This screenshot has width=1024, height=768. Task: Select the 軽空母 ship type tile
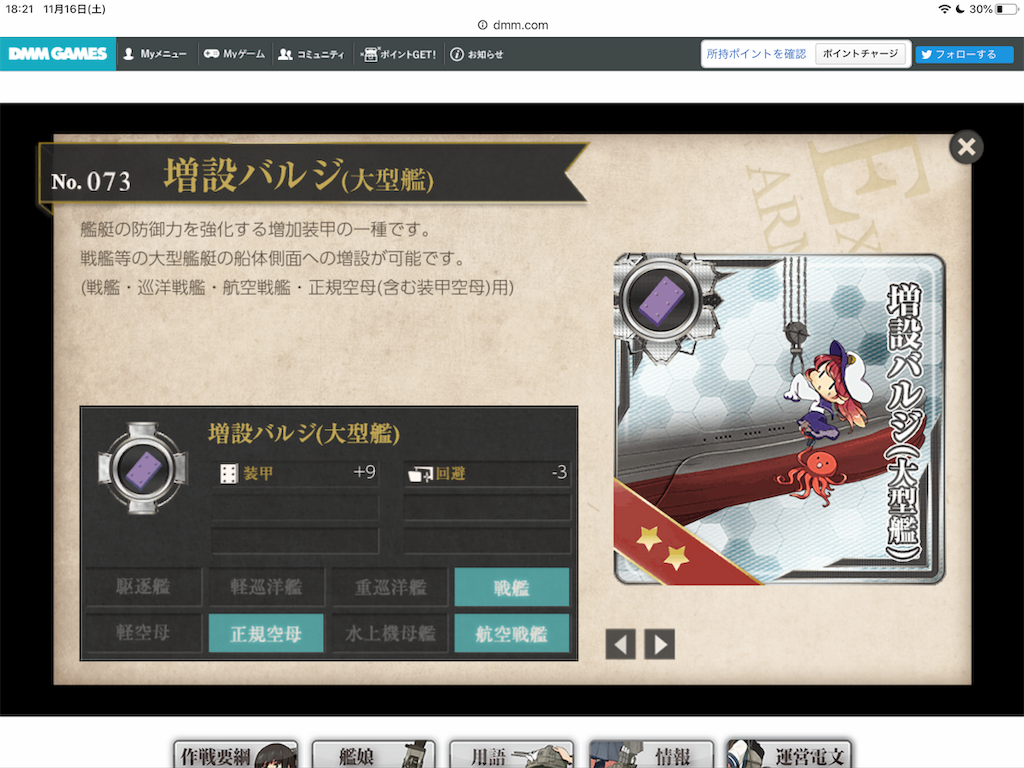(143, 633)
